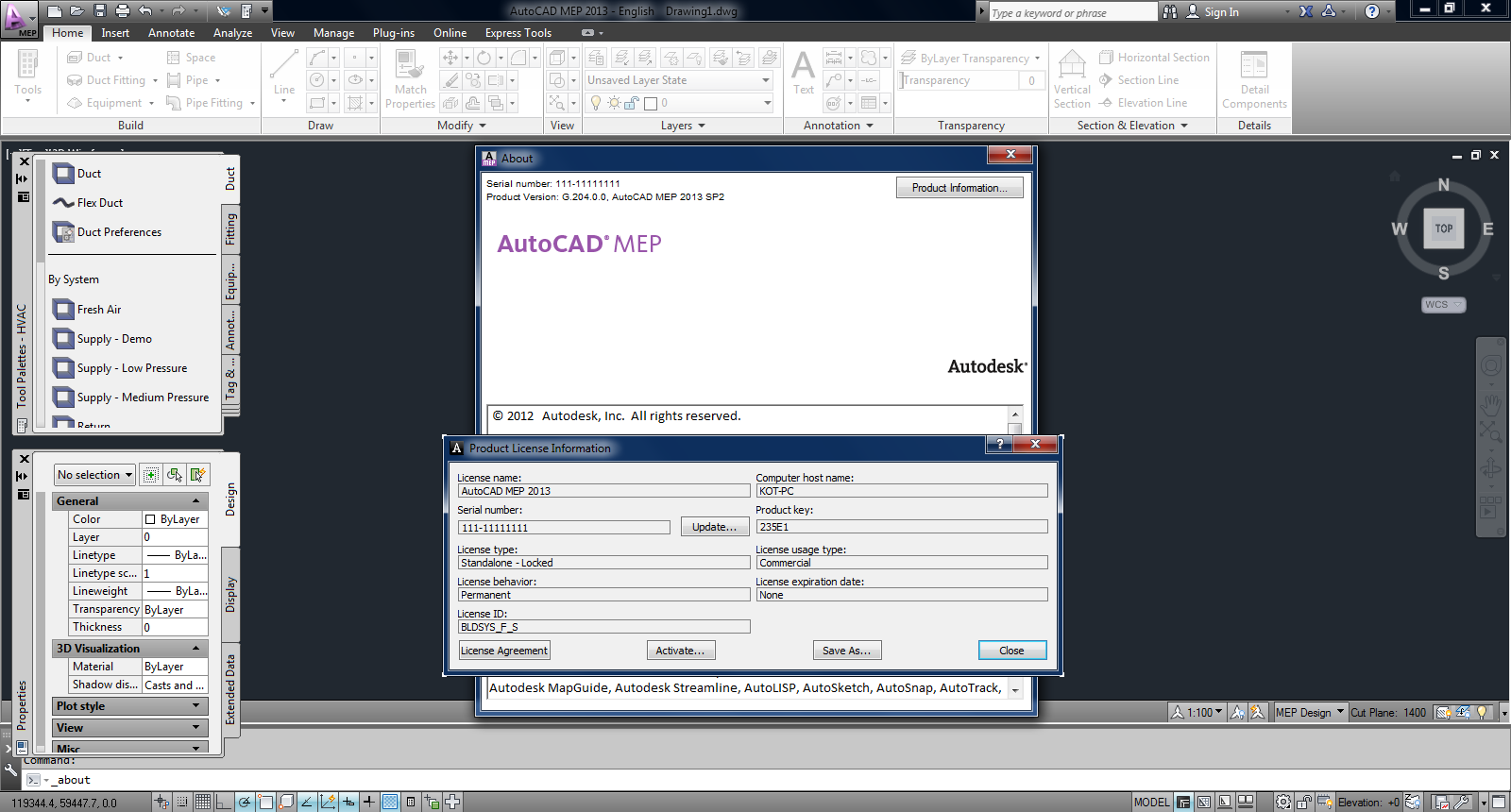The height and width of the screenshot is (812, 1511).
Task: Click the Detail Components tool
Action: click(1254, 79)
